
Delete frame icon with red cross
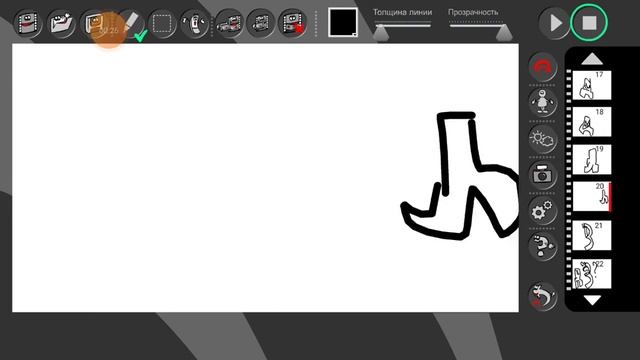(293, 24)
